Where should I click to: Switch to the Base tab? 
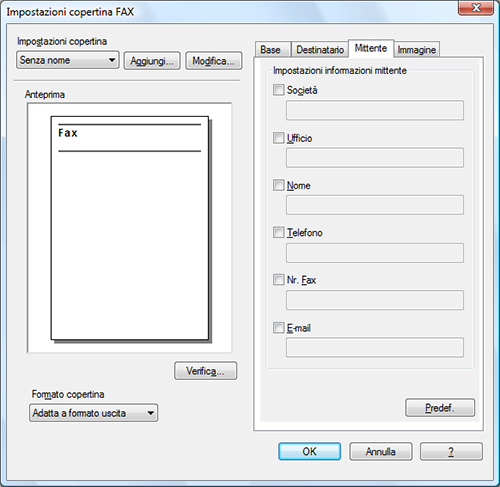point(273,50)
